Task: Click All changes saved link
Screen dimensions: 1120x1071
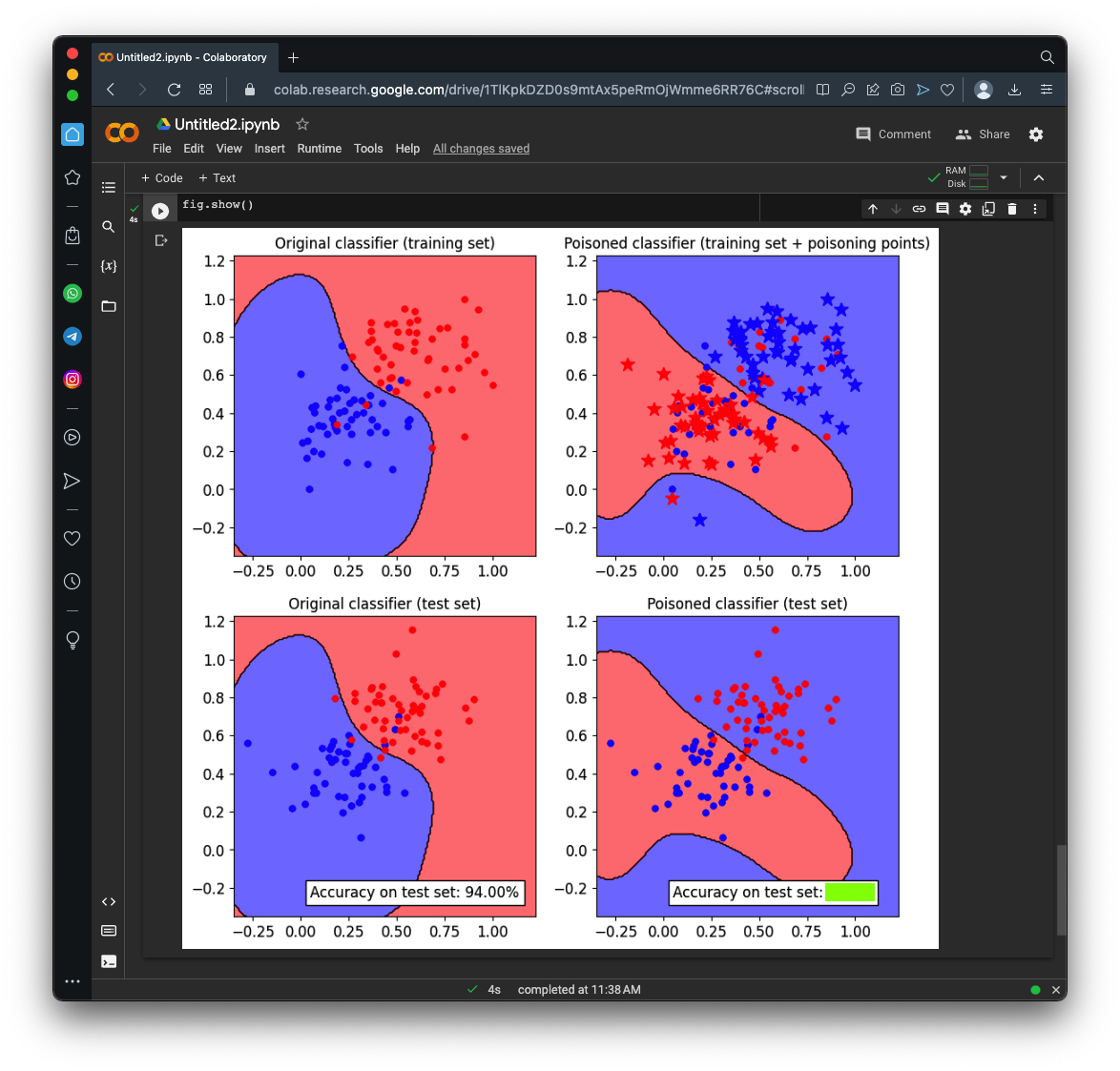Action: [482, 149]
